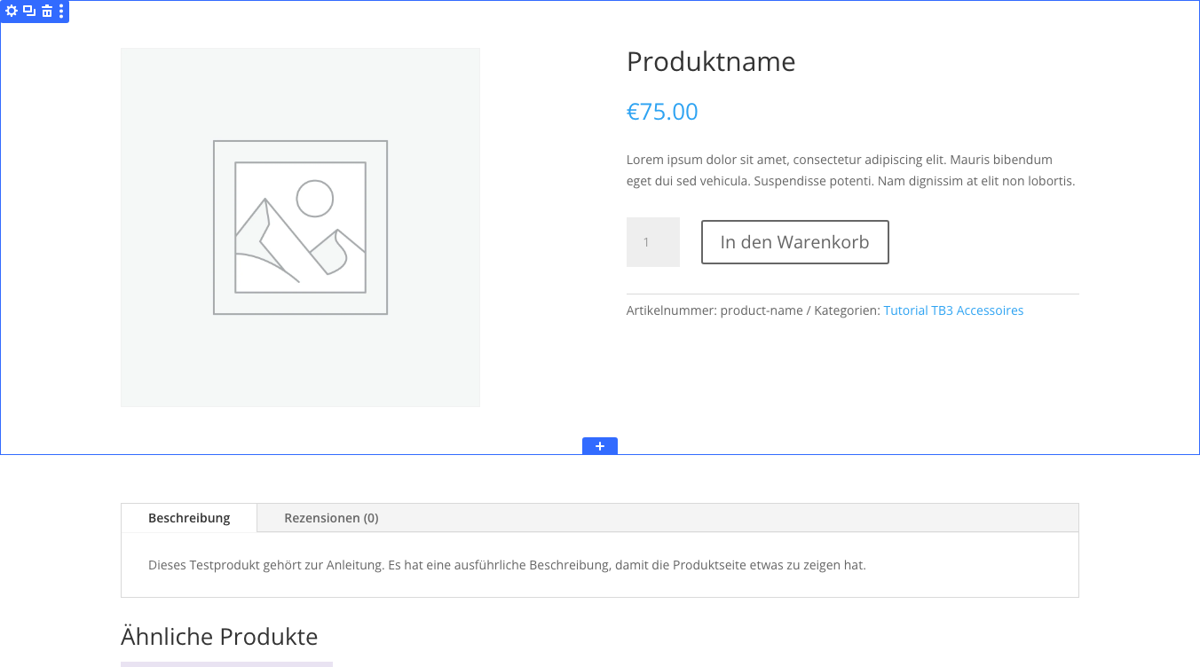Switch to Rezensionen (0) tab

331,518
